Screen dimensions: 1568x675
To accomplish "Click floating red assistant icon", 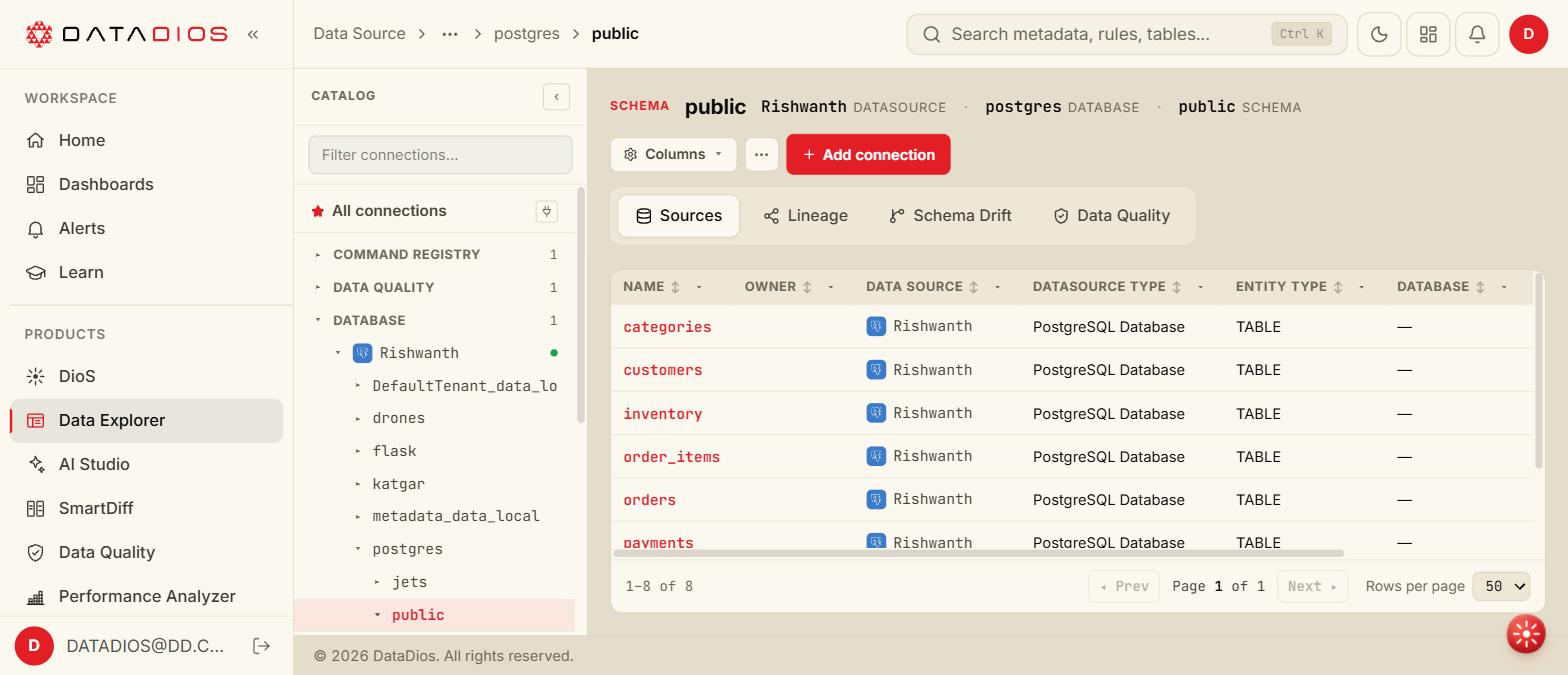I will [x=1526, y=633].
